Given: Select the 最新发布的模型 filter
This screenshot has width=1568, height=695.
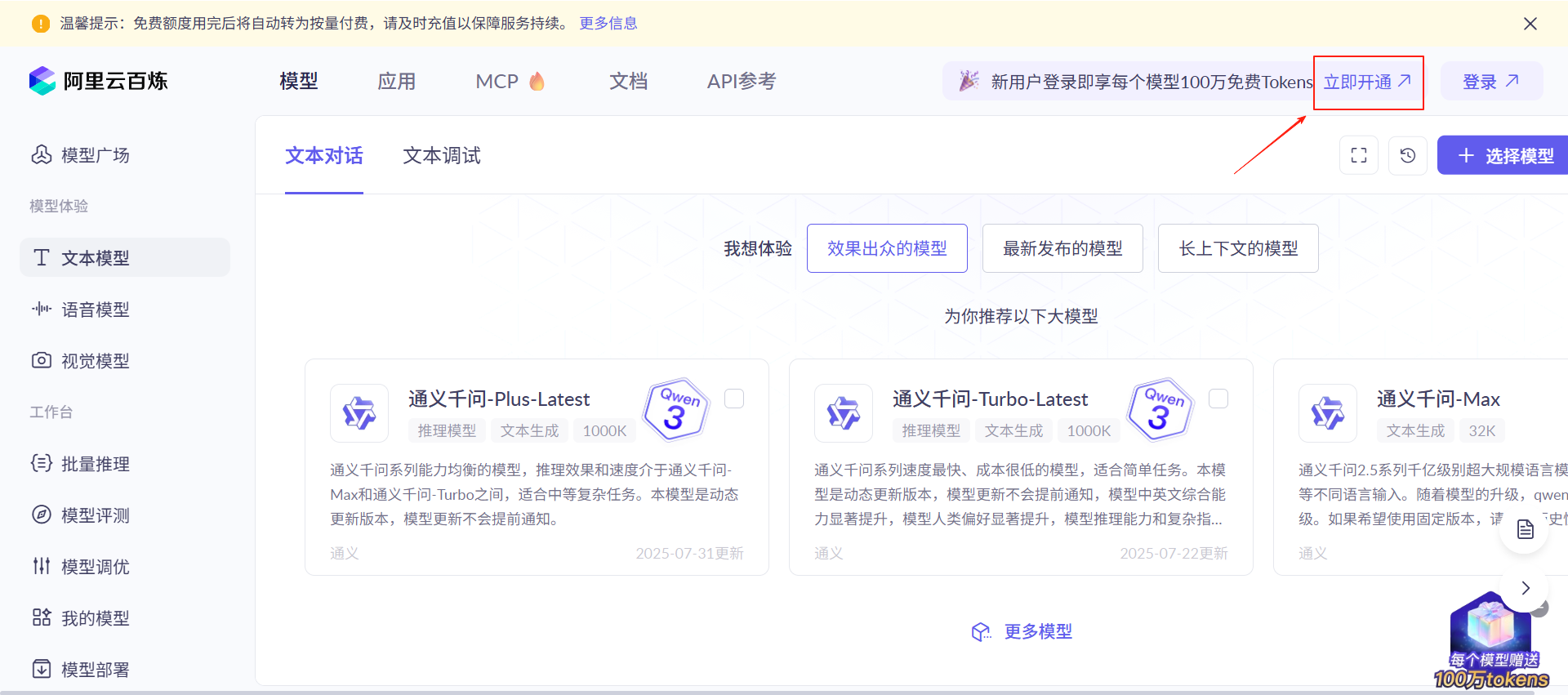Looking at the screenshot, I should pyautogui.click(x=1062, y=248).
